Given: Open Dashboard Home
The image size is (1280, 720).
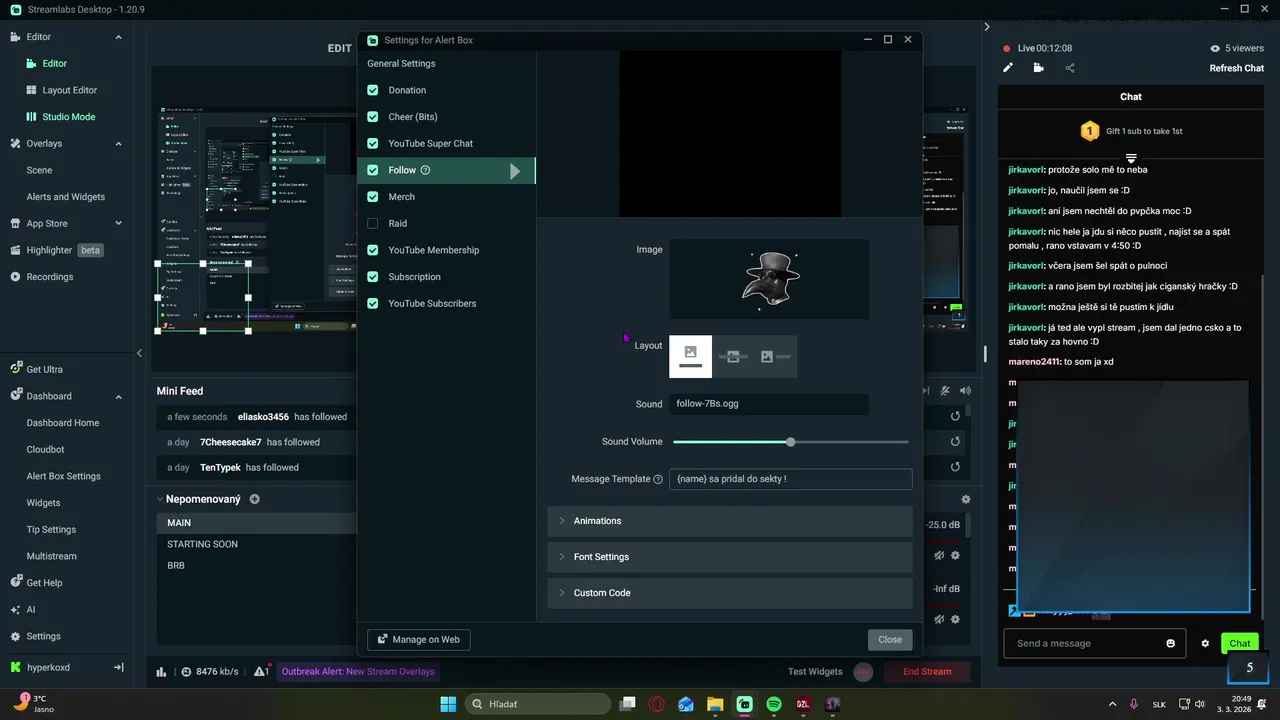Looking at the screenshot, I should [x=63, y=423].
